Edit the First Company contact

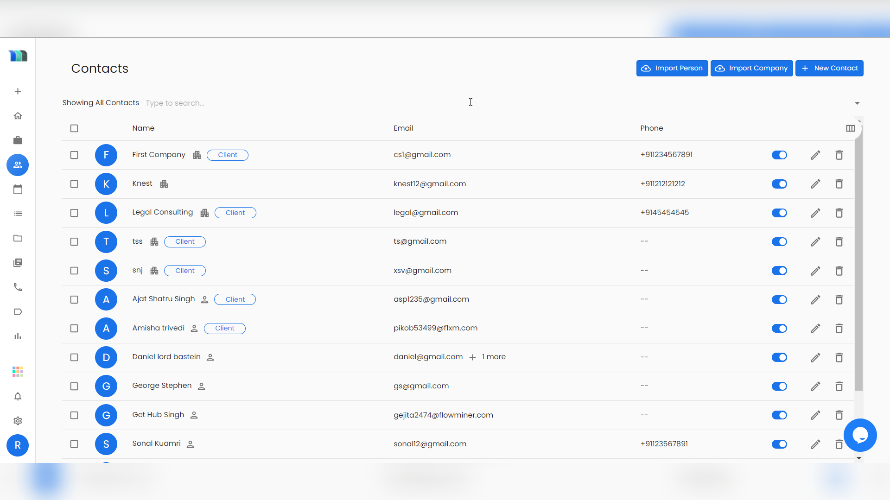coord(815,155)
